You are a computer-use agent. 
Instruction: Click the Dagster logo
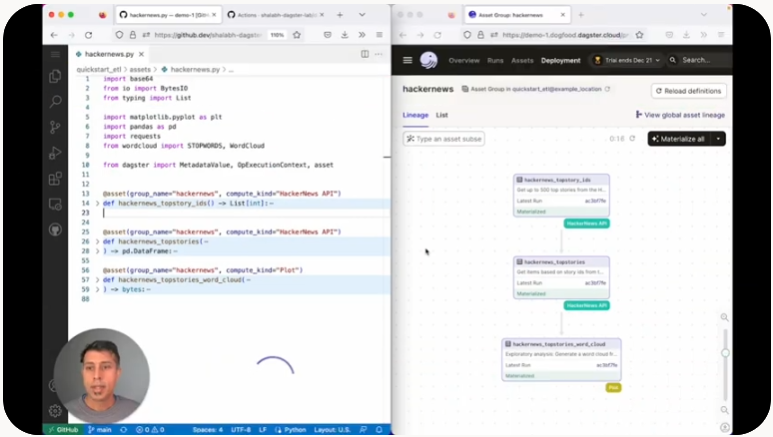429,60
